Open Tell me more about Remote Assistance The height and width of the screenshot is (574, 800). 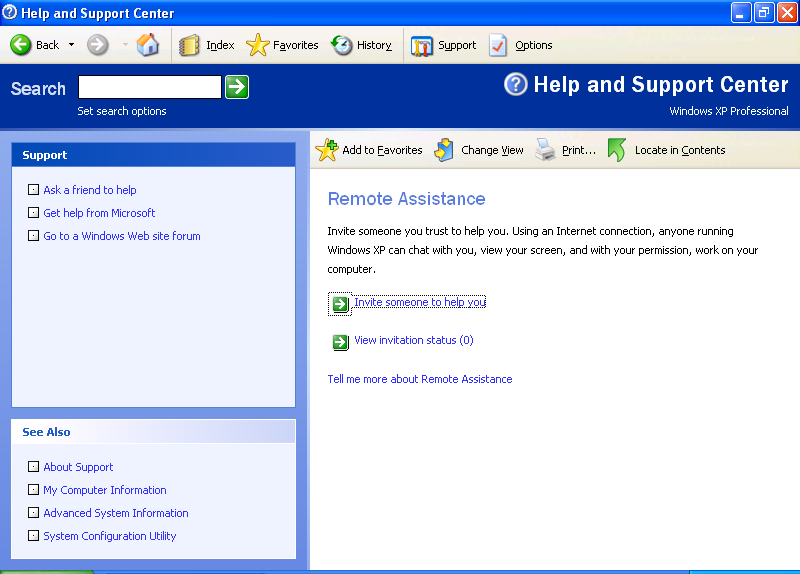[x=420, y=379]
